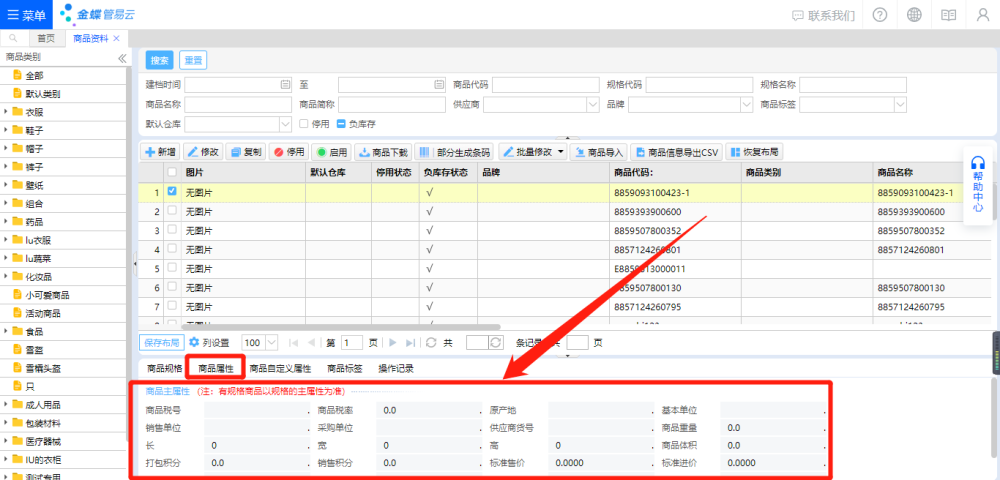Screen dimensions: 1000x480
Task: Select 小可爱商品 category
Action: point(47,295)
